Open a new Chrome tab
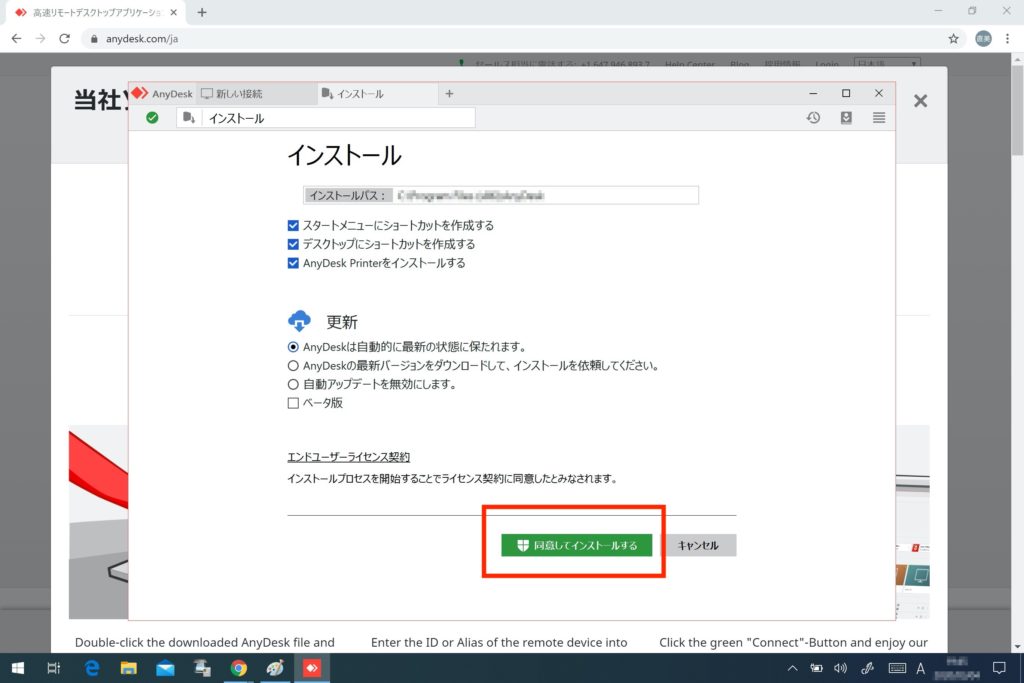This screenshot has width=1024, height=683. 202,12
